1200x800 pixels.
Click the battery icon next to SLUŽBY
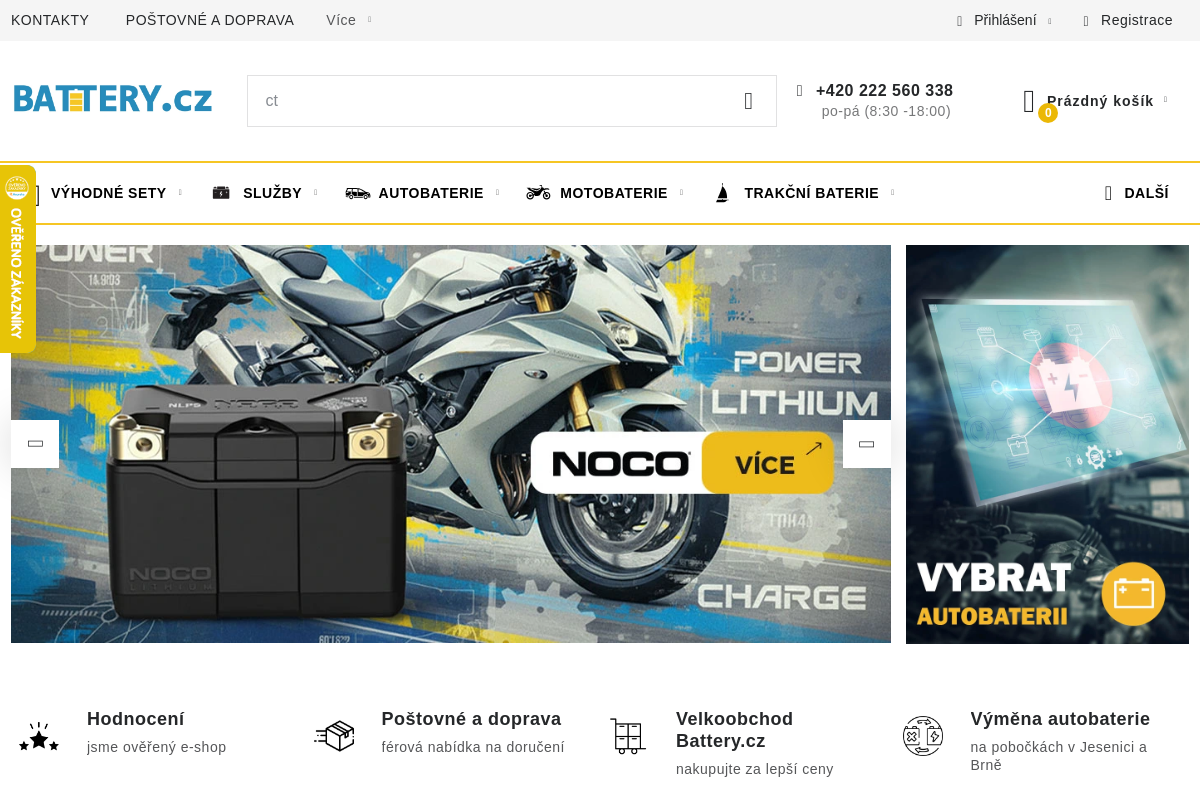coord(220,192)
